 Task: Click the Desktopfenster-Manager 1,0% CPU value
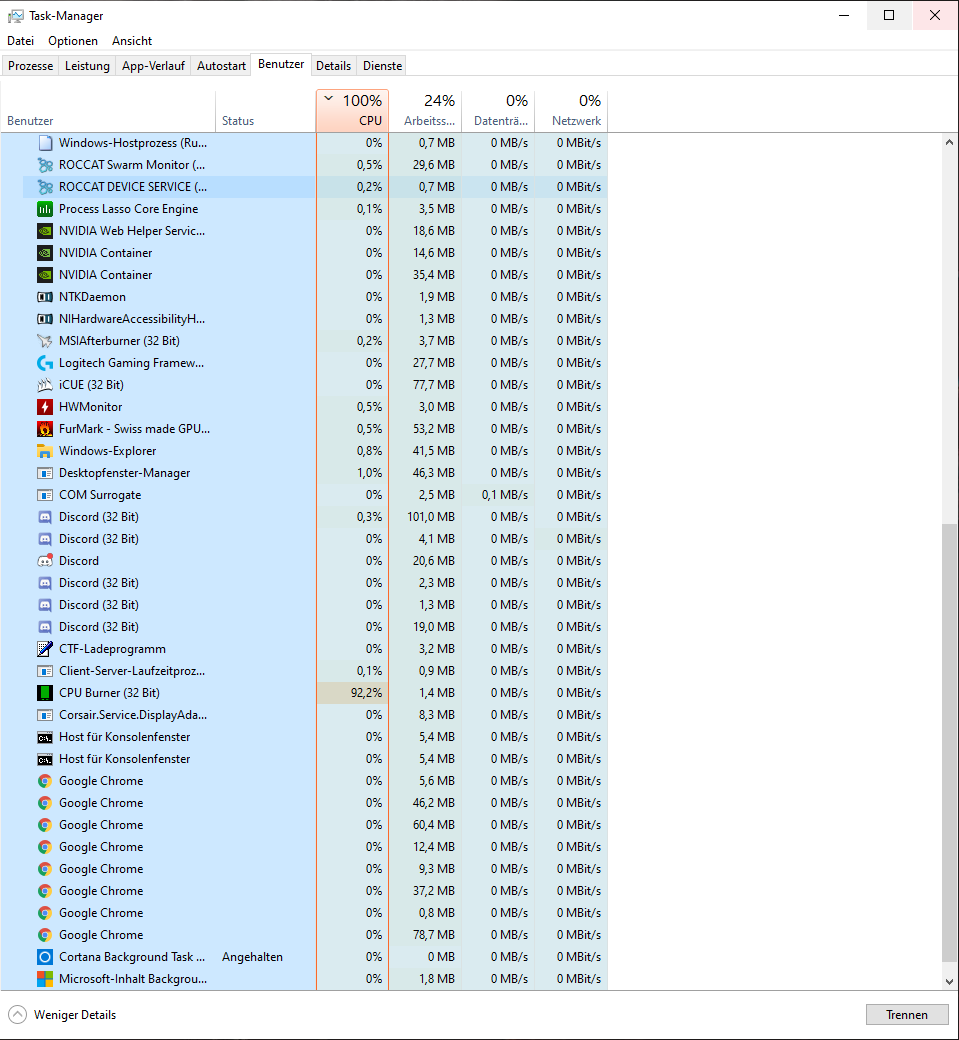pos(369,473)
